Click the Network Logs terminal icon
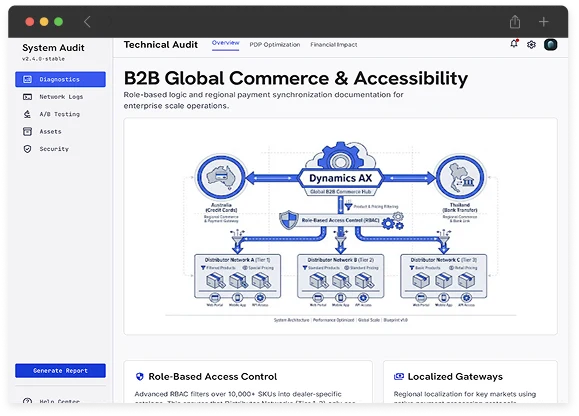This screenshot has height=416, width=579. [27, 97]
